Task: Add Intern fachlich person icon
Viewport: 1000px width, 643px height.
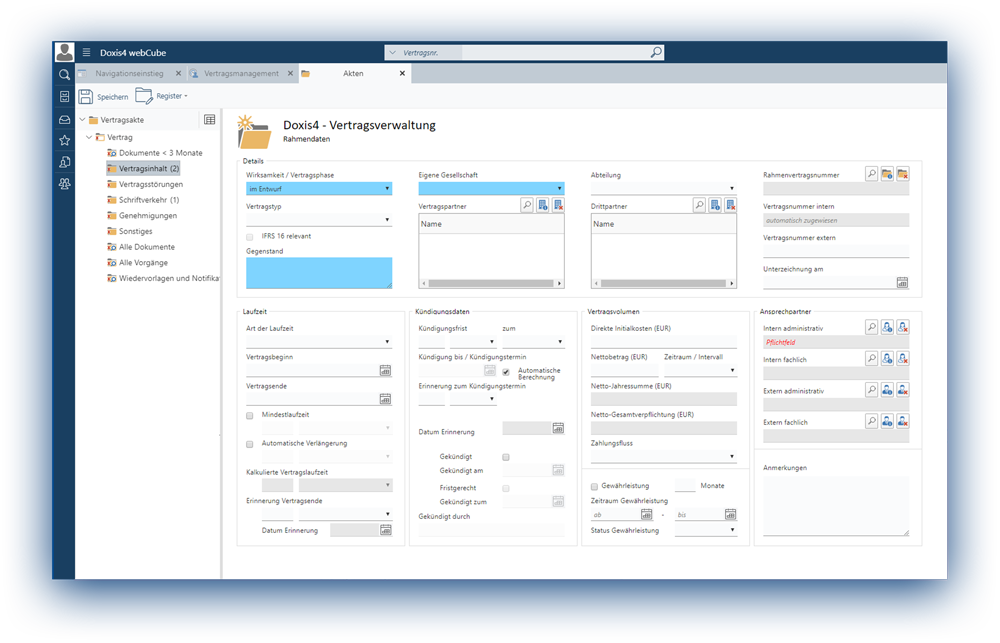Action: (887, 358)
